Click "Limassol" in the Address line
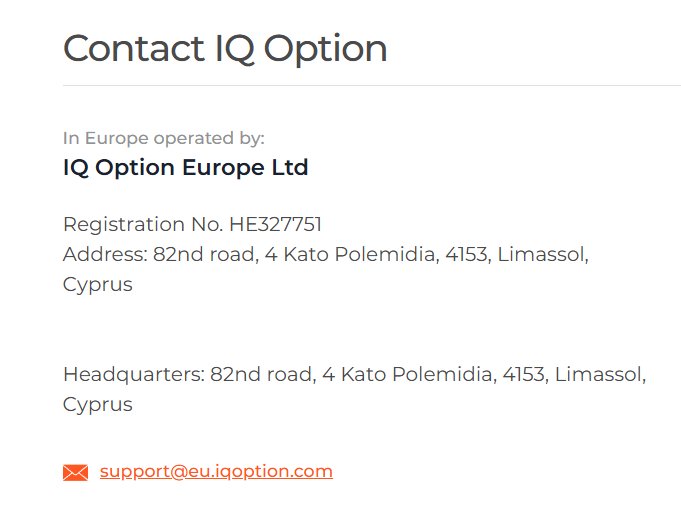Screen dimensions: 681x520 540,254
